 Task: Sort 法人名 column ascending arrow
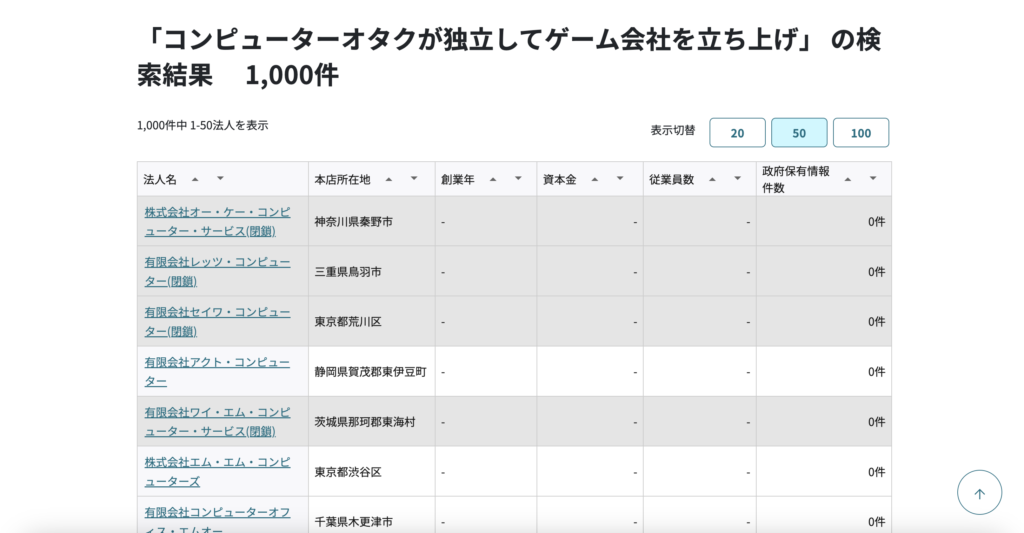(x=195, y=179)
